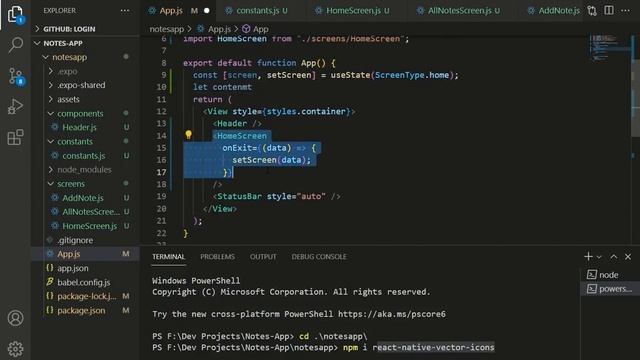The image size is (640, 360).
Task: Expand the assets folder
Action: pos(86,99)
